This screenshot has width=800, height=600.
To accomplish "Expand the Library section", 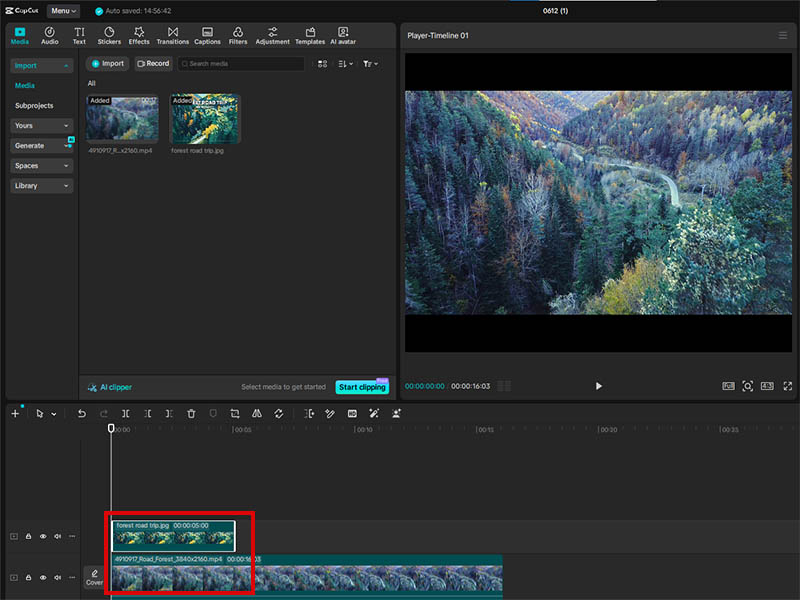I will 41,186.
